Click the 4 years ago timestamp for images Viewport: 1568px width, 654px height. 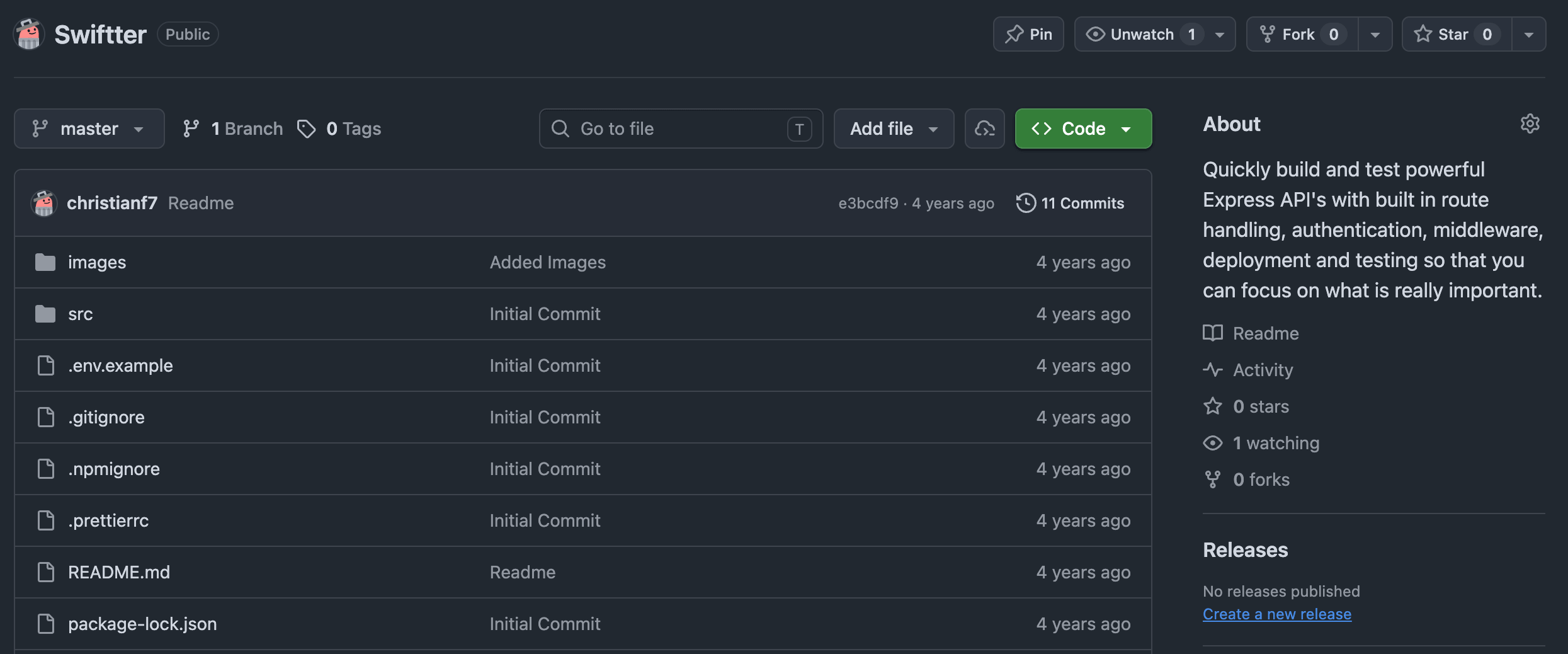(x=1083, y=262)
